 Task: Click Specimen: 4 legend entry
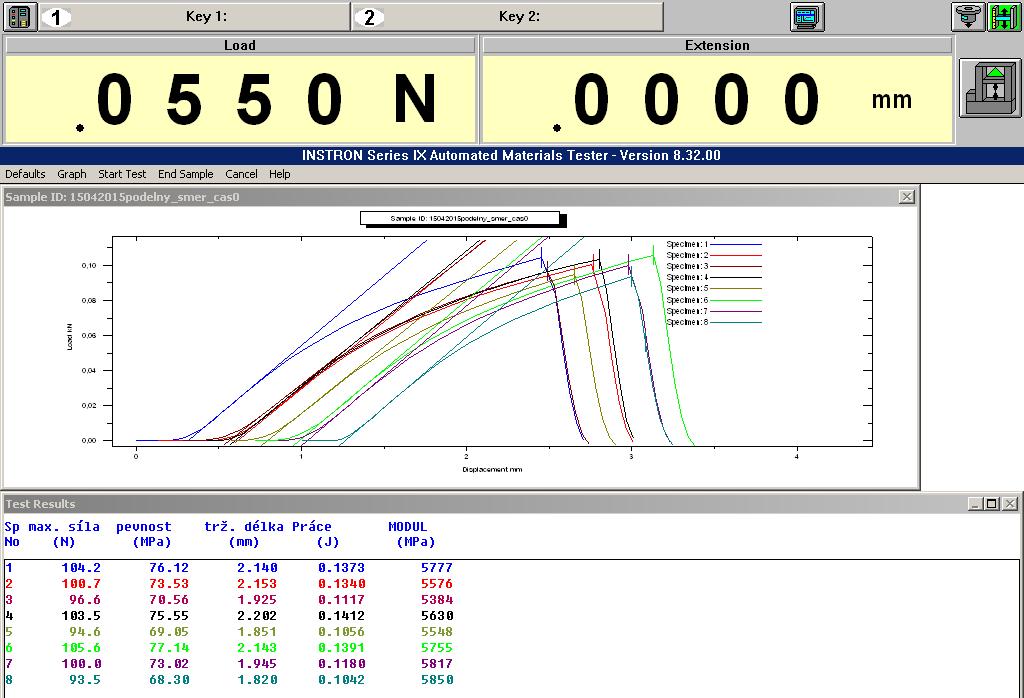(x=713, y=278)
